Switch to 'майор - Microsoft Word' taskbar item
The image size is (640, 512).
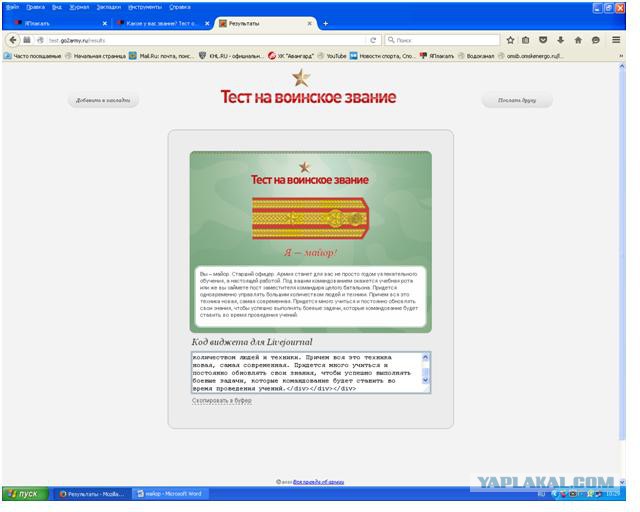(x=171, y=494)
